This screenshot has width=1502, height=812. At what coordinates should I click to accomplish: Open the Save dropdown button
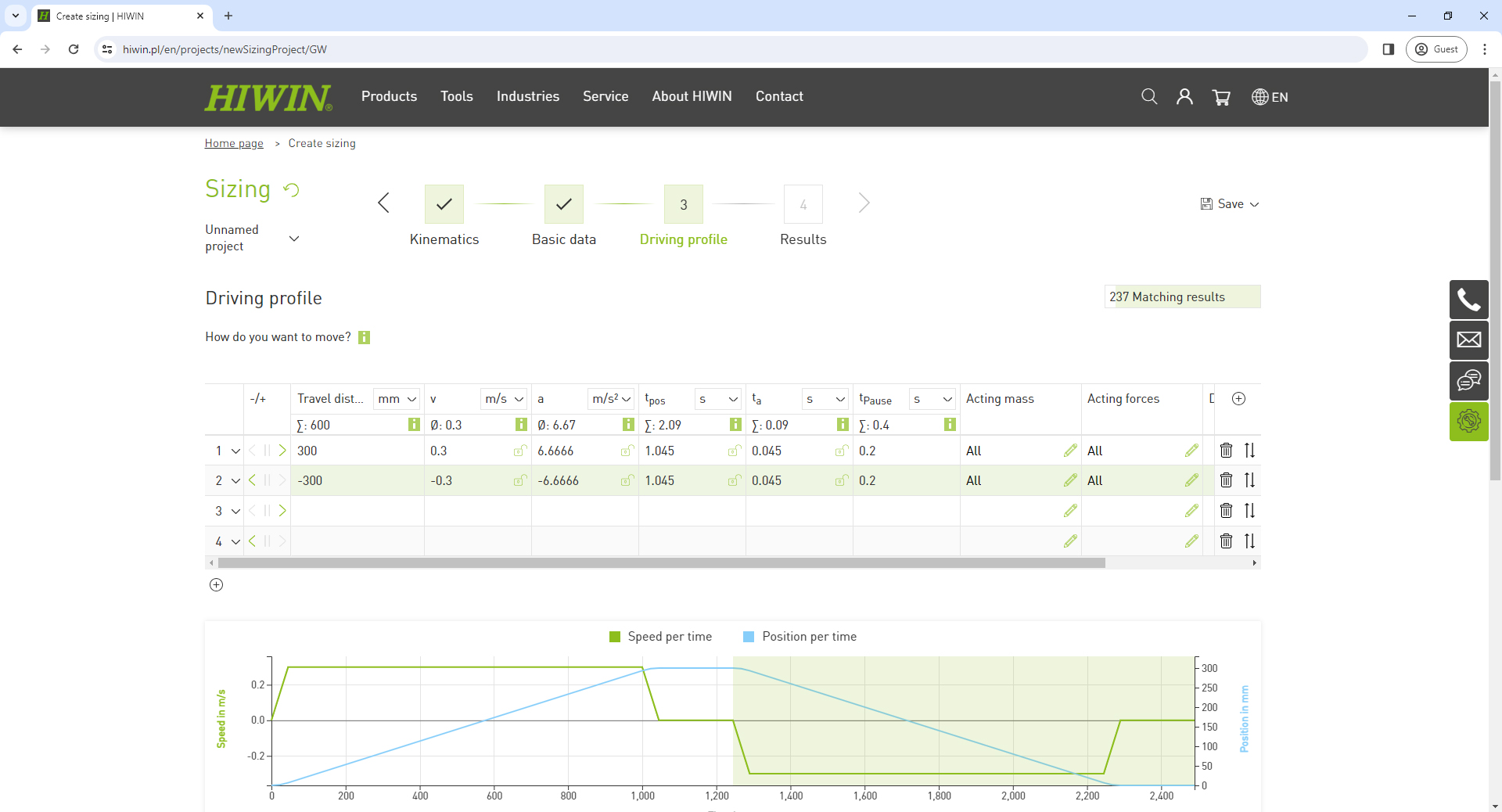pyautogui.click(x=1230, y=203)
